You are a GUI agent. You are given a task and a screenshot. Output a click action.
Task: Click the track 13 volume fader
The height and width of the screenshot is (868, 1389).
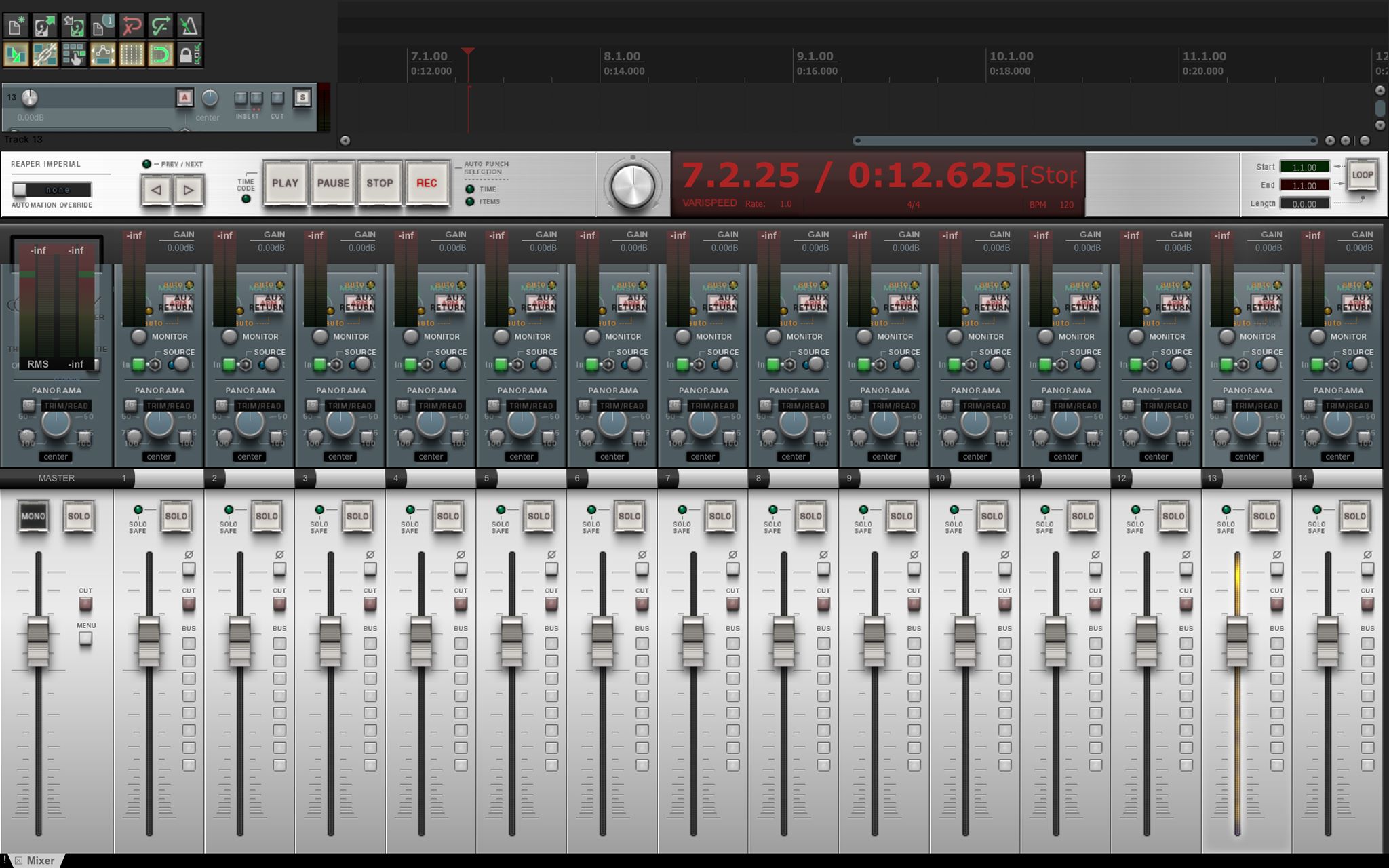[1237, 640]
